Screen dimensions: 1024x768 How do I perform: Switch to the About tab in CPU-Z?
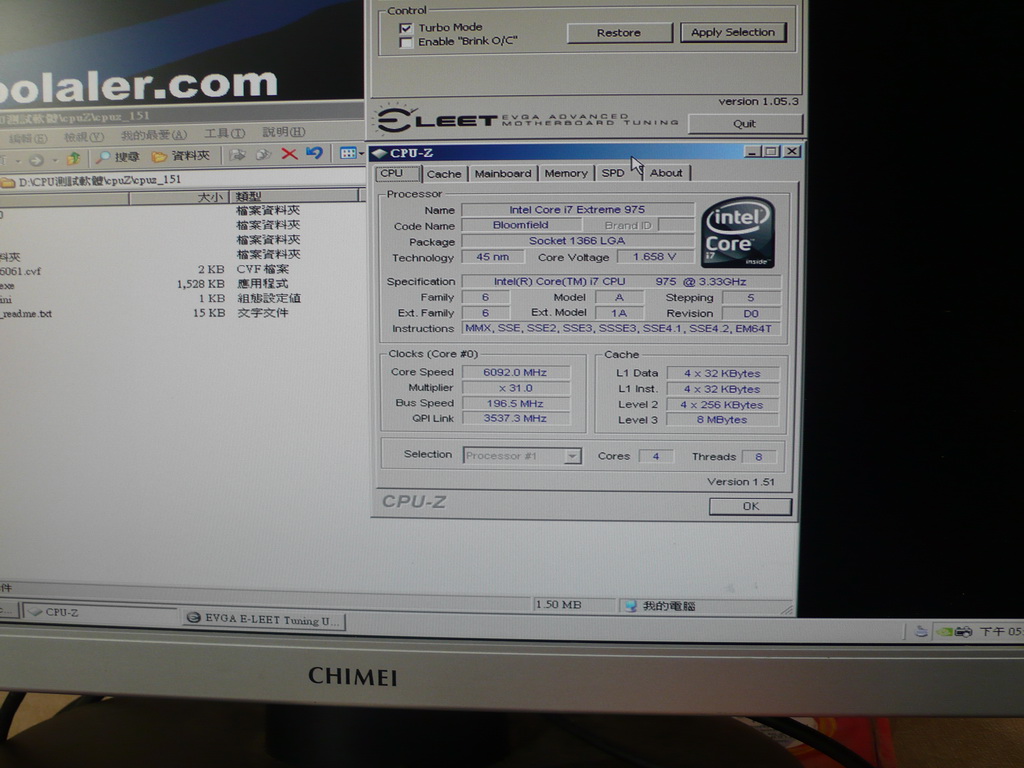coord(666,173)
